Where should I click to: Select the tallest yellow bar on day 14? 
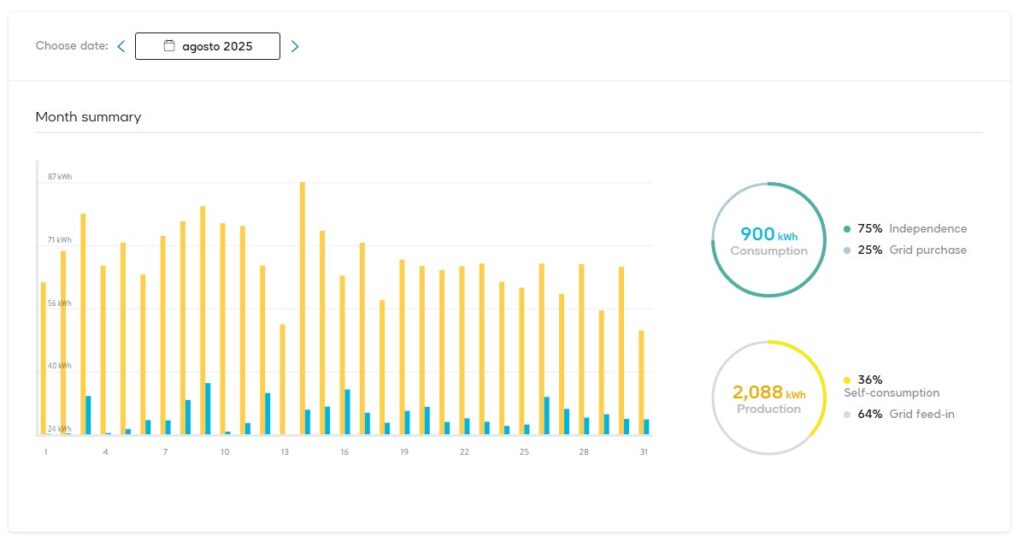pos(302,308)
